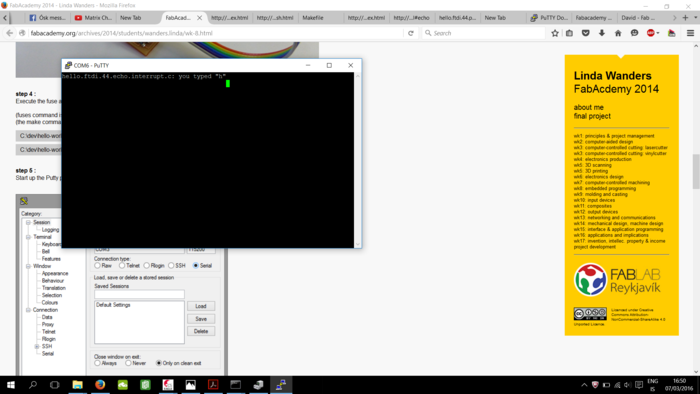Click the Fab Lab Reykjavík logo
700x394 pixels.
click(617, 279)
